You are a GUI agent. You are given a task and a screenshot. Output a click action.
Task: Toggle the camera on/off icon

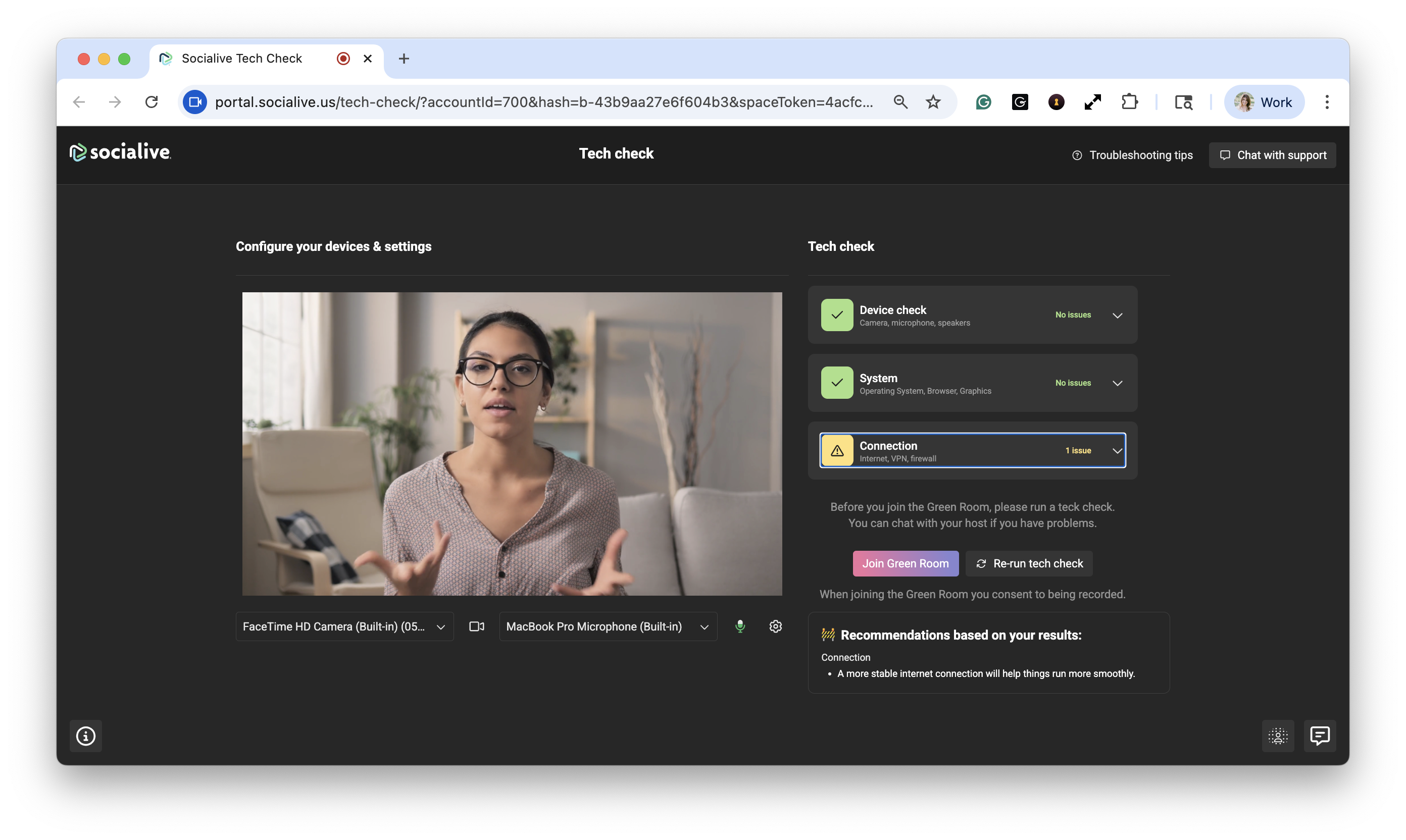(476, 626)
